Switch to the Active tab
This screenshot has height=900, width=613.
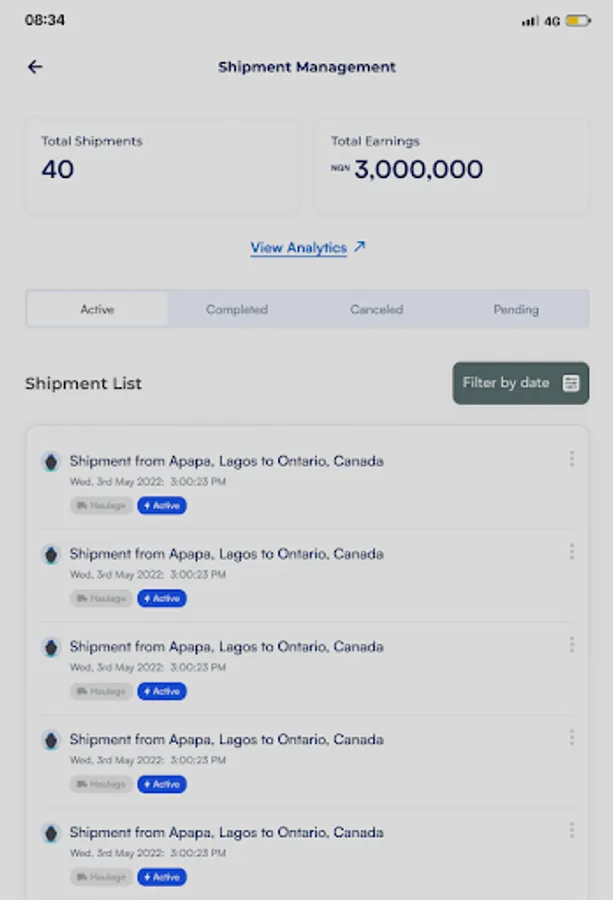point(97,310)
